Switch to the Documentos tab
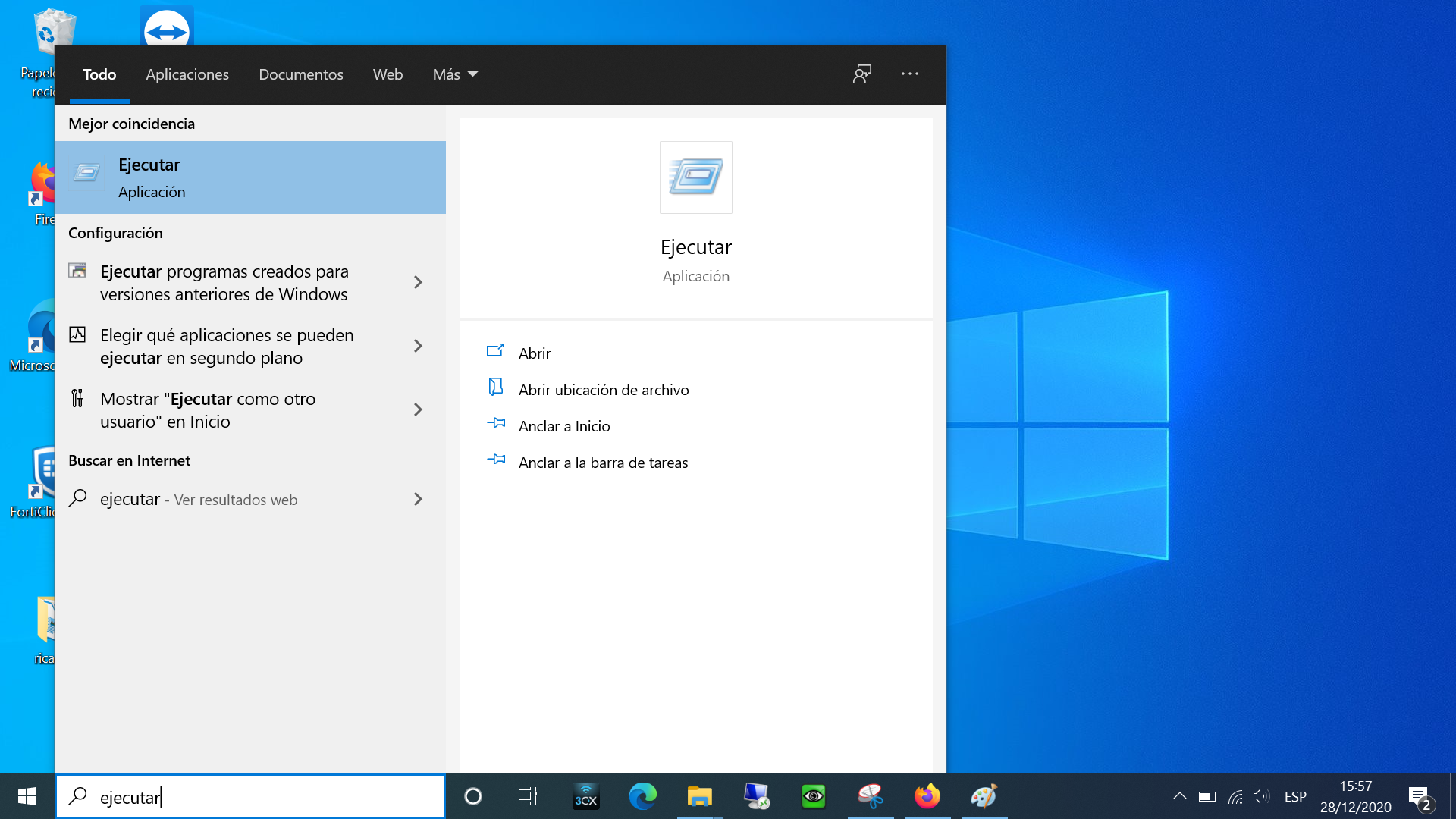This screenshot has height=819, width=1456. click(301, 74)
